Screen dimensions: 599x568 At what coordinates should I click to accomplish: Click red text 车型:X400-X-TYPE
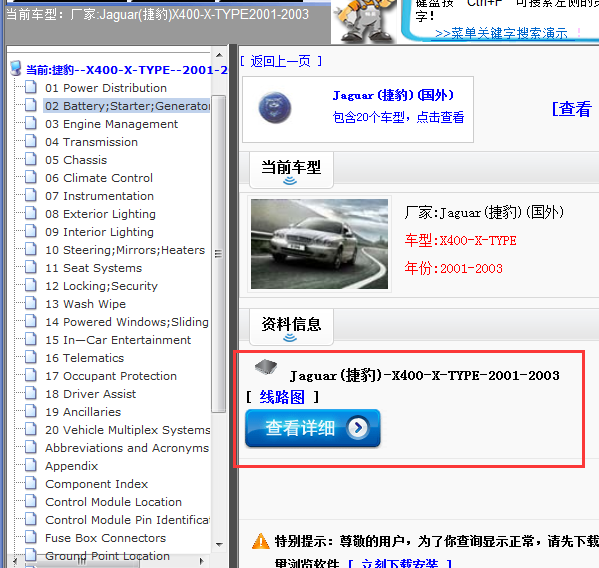tap(460, 240)
